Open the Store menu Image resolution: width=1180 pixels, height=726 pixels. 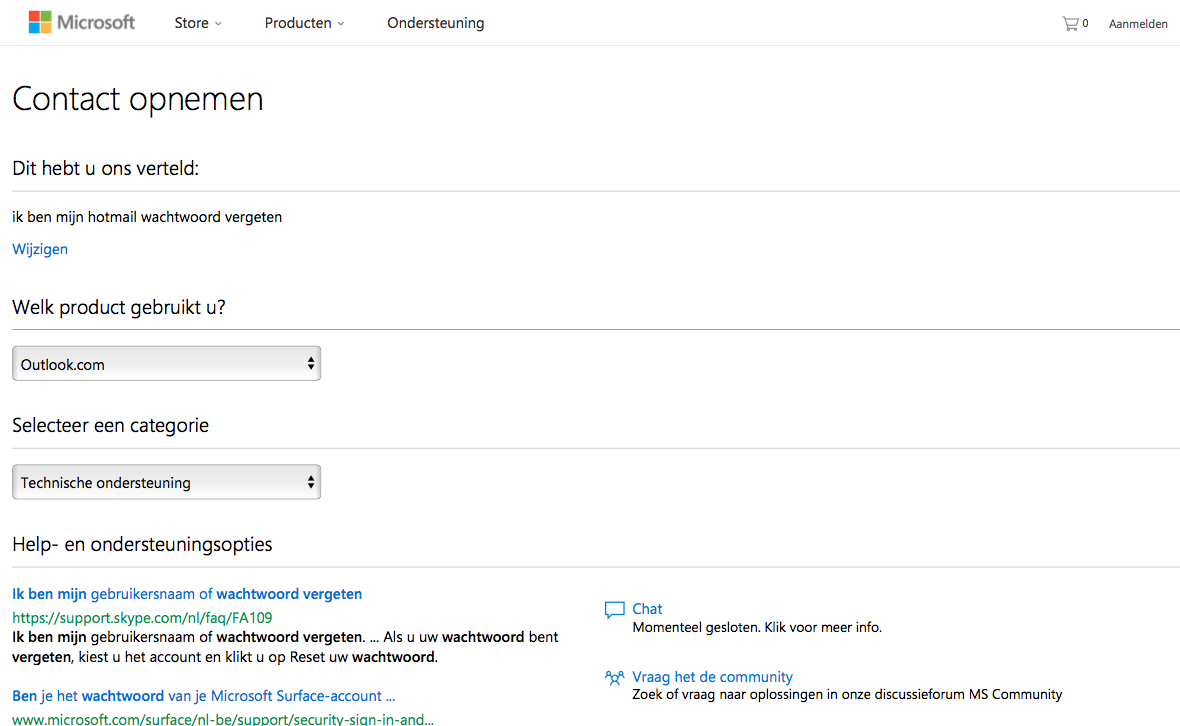[x=198, y=23]
